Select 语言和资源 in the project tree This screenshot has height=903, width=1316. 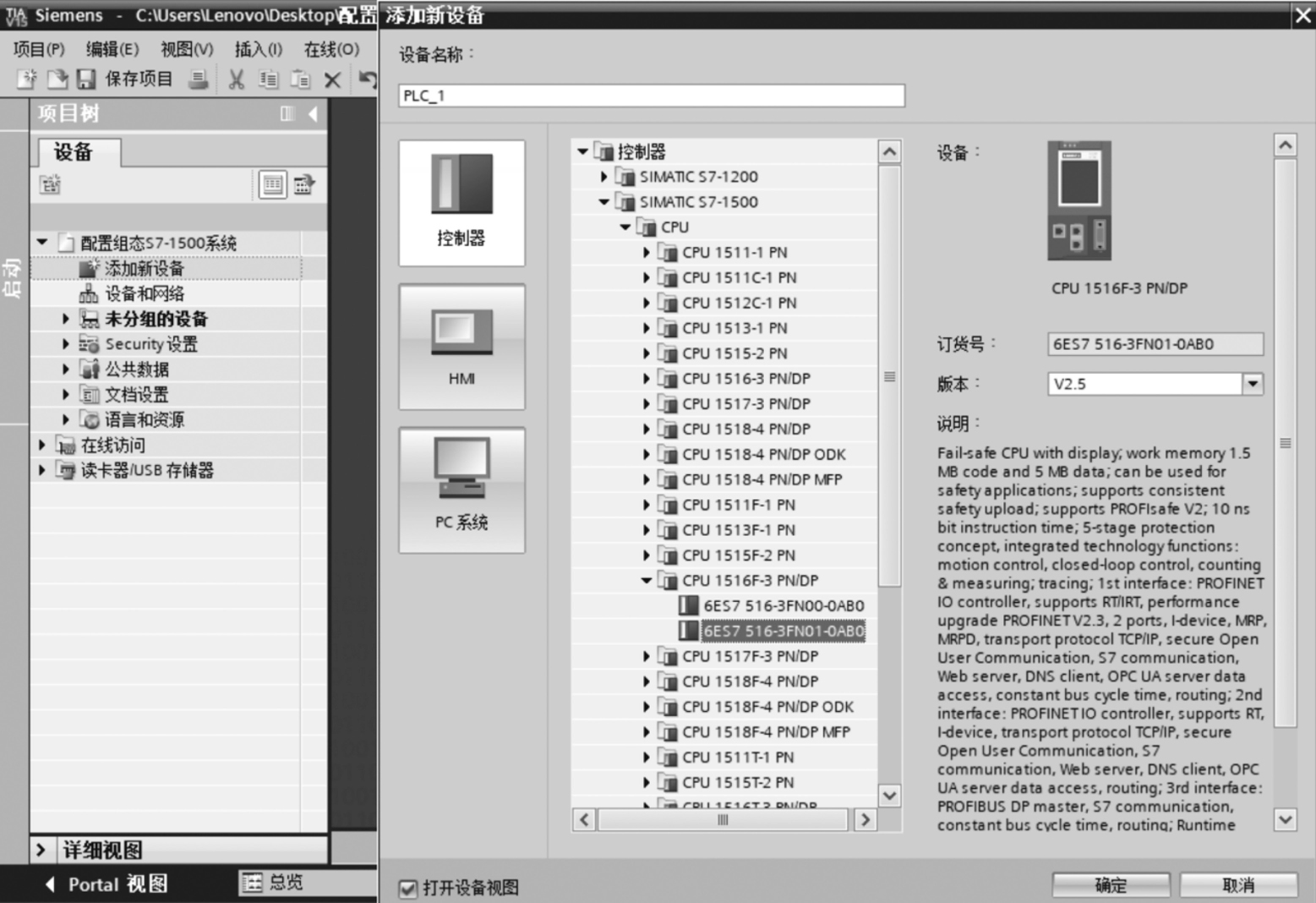point(144,419)
